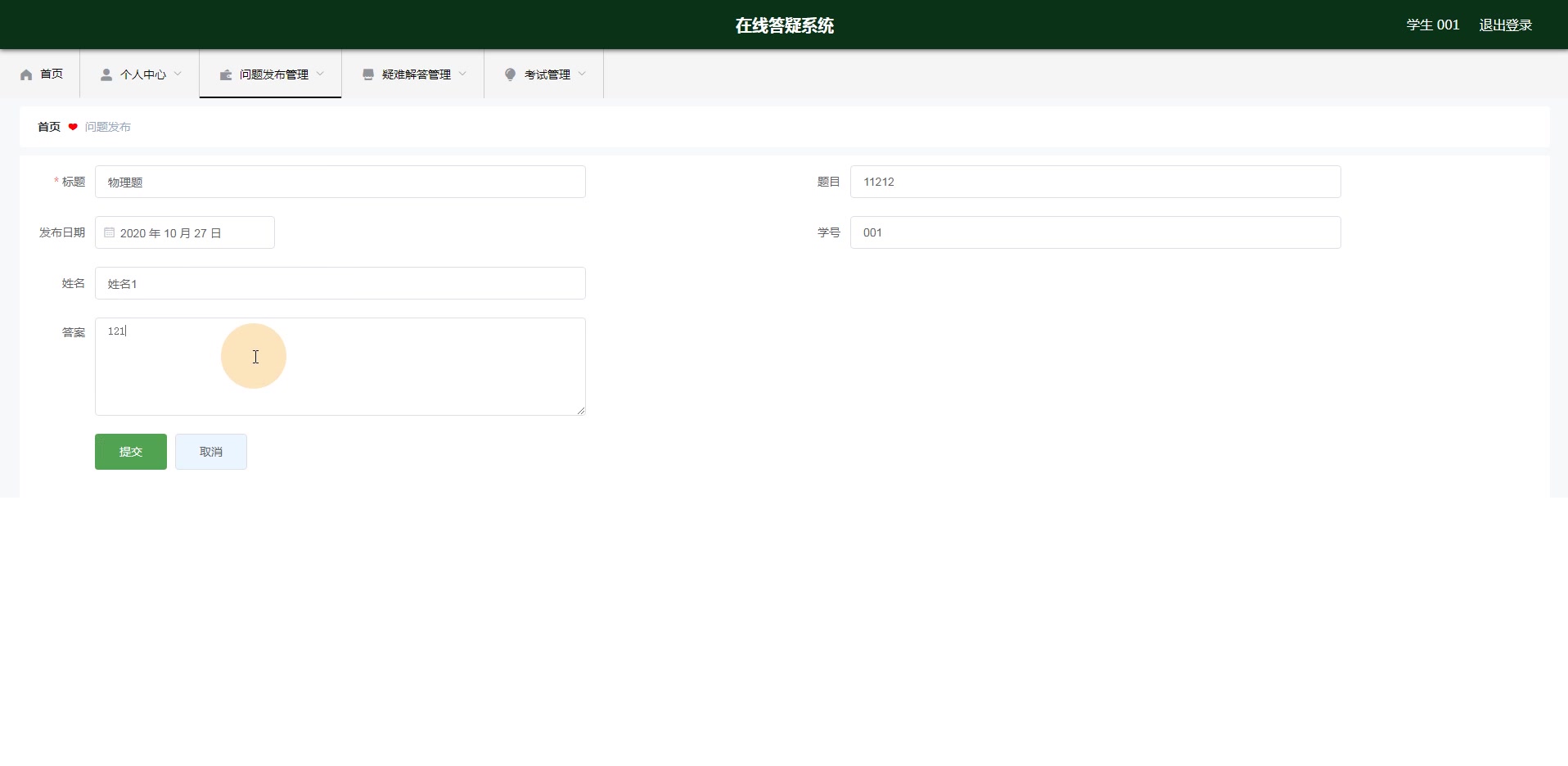Cancel the form with 取消 button
Screen dimensions: 1568x766
[x=211, y=452]
